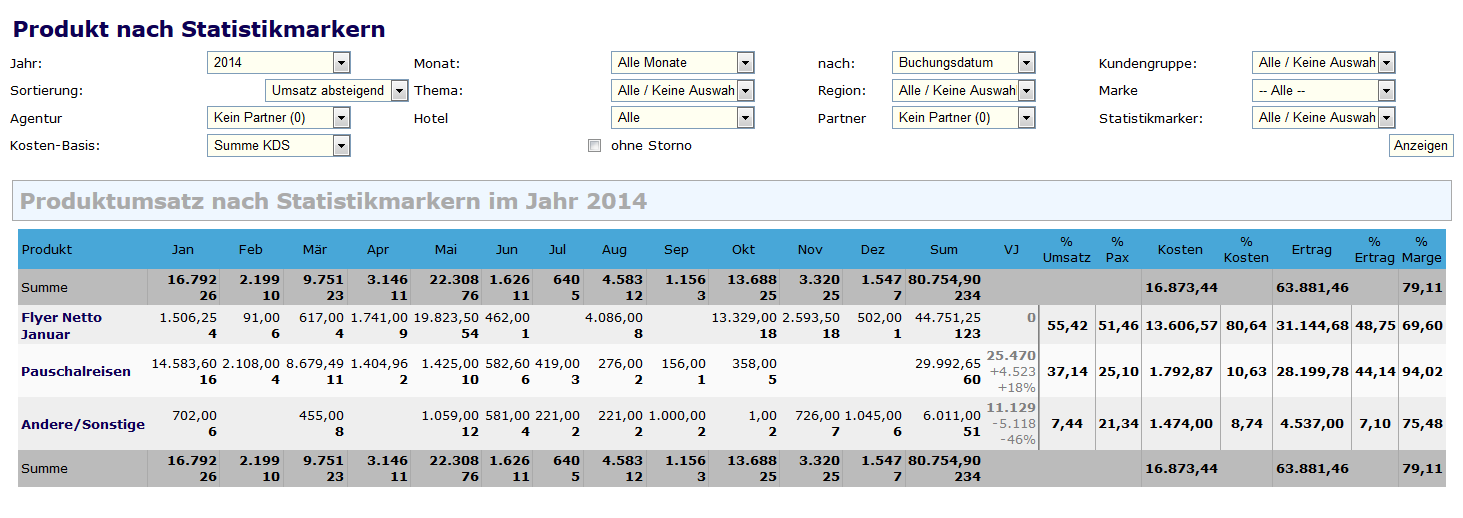Open the 'Flyer Netto Januar' product link
Viewport: 1463px width, 518px height.
click(62, 325)
